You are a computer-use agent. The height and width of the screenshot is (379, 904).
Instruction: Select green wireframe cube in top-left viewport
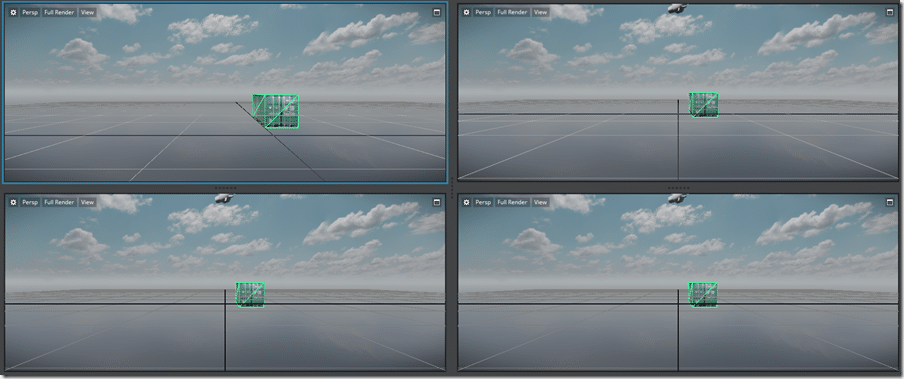click(276, 111)
